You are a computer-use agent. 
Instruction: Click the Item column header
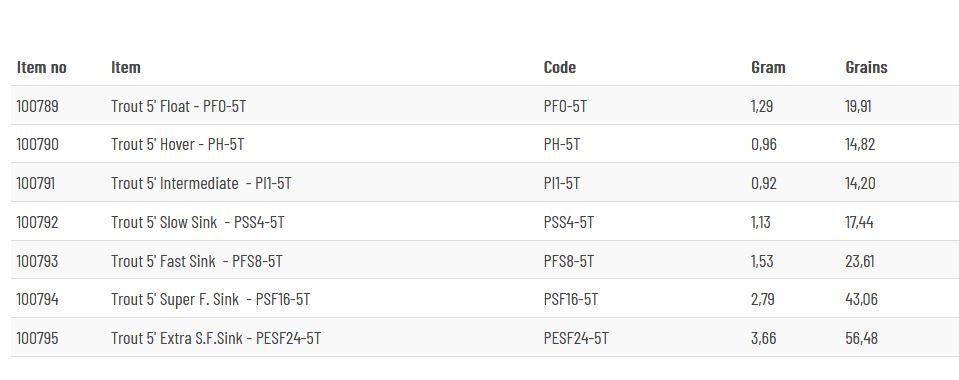point(125,67)
